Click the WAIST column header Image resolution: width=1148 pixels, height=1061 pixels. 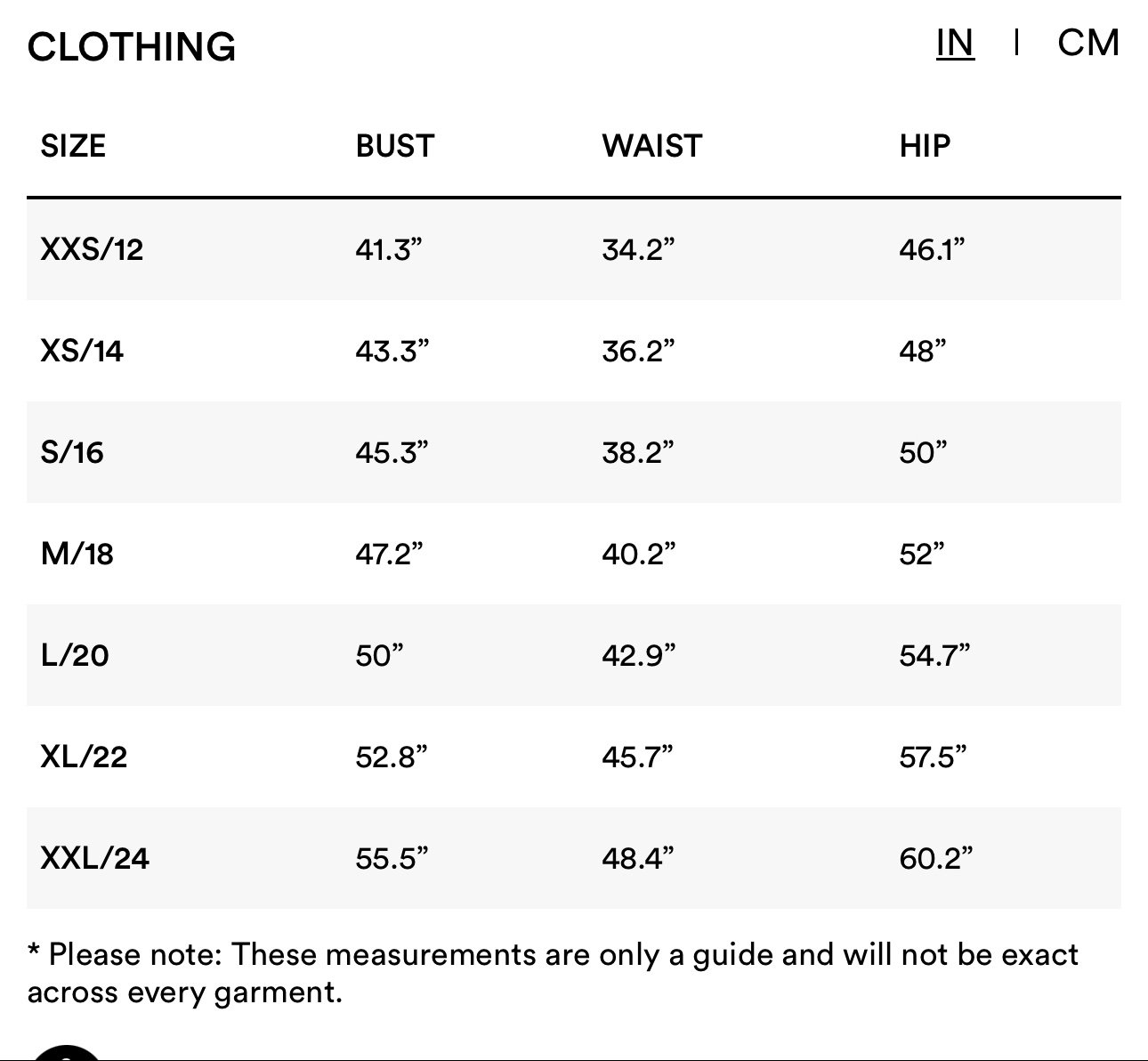652,146
